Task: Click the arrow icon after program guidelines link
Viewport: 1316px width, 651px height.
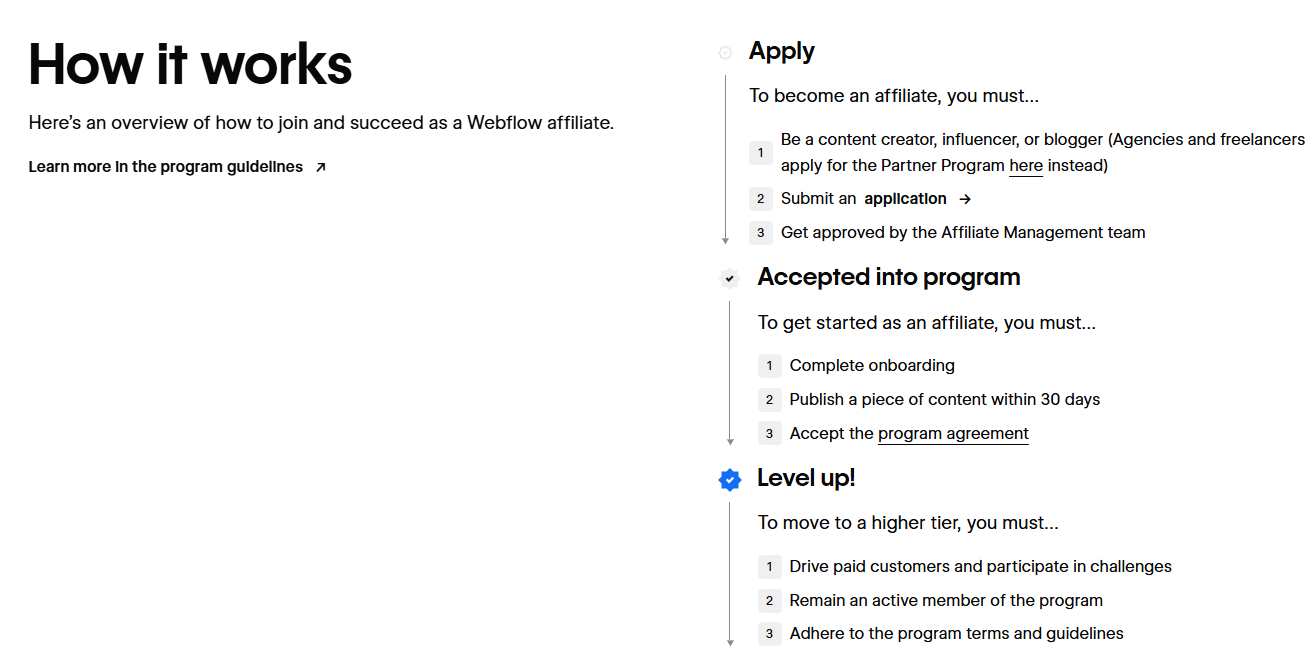Action: (320, 167)
